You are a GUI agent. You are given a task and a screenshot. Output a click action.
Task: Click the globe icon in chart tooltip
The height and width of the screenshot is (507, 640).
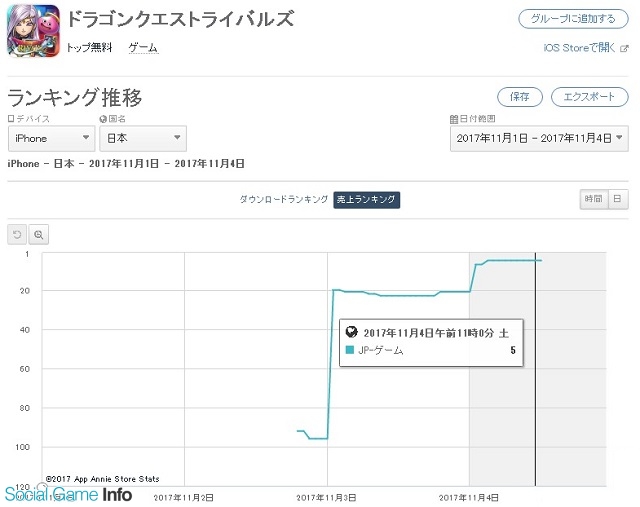tap(350, 333)
